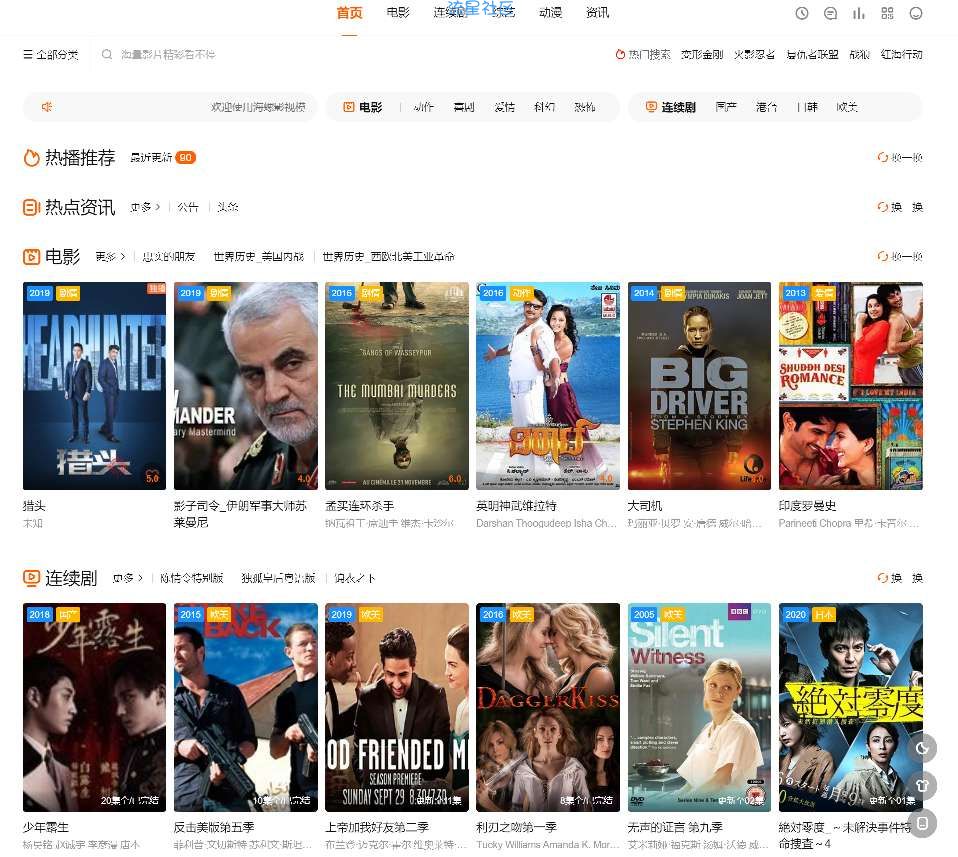Open 世界历史_西欧北美工业革命 link

388,257
